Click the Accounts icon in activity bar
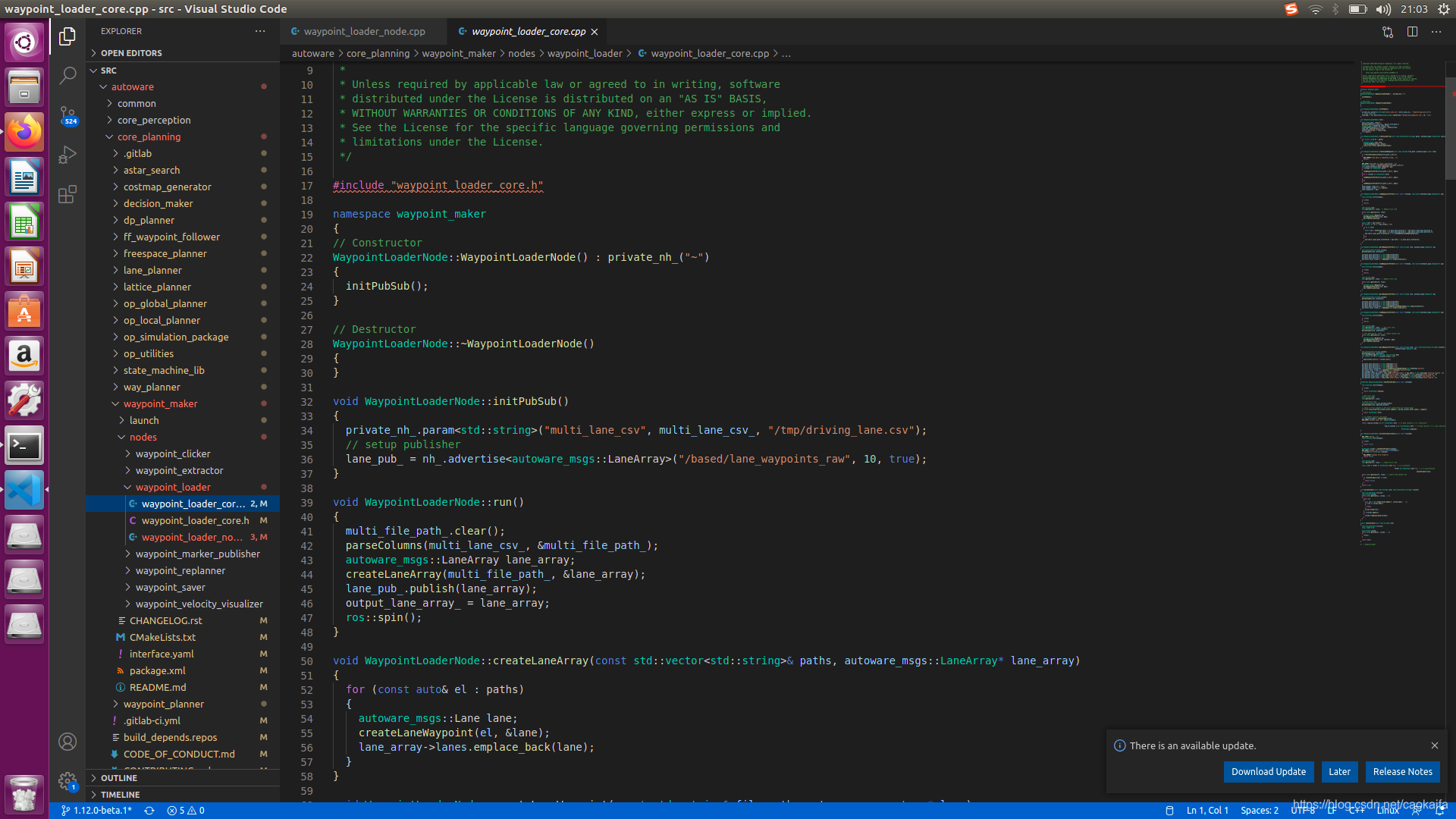This screenshot has height=819, width=1456. [67, 742]
